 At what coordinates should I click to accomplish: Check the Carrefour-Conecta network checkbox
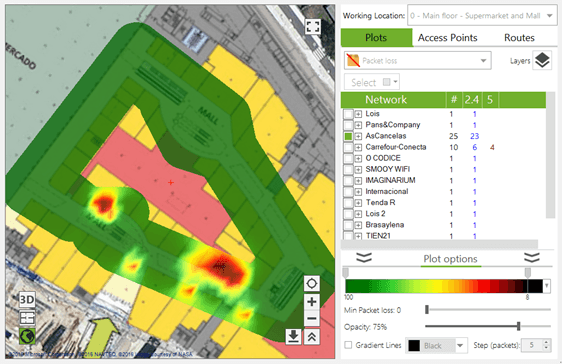[x=348, y=147]
